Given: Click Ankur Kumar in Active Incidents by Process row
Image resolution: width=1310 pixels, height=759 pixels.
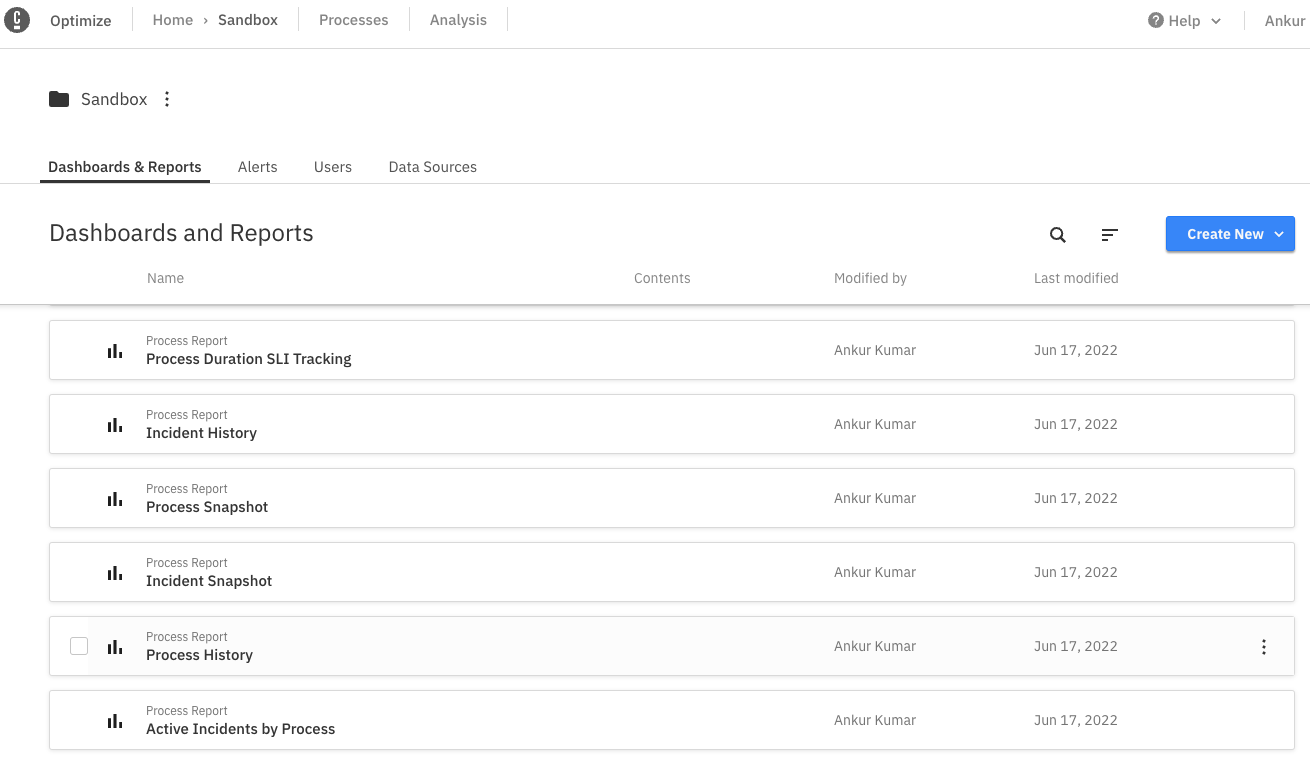Looking at the screenshot, I should (875, 720).
